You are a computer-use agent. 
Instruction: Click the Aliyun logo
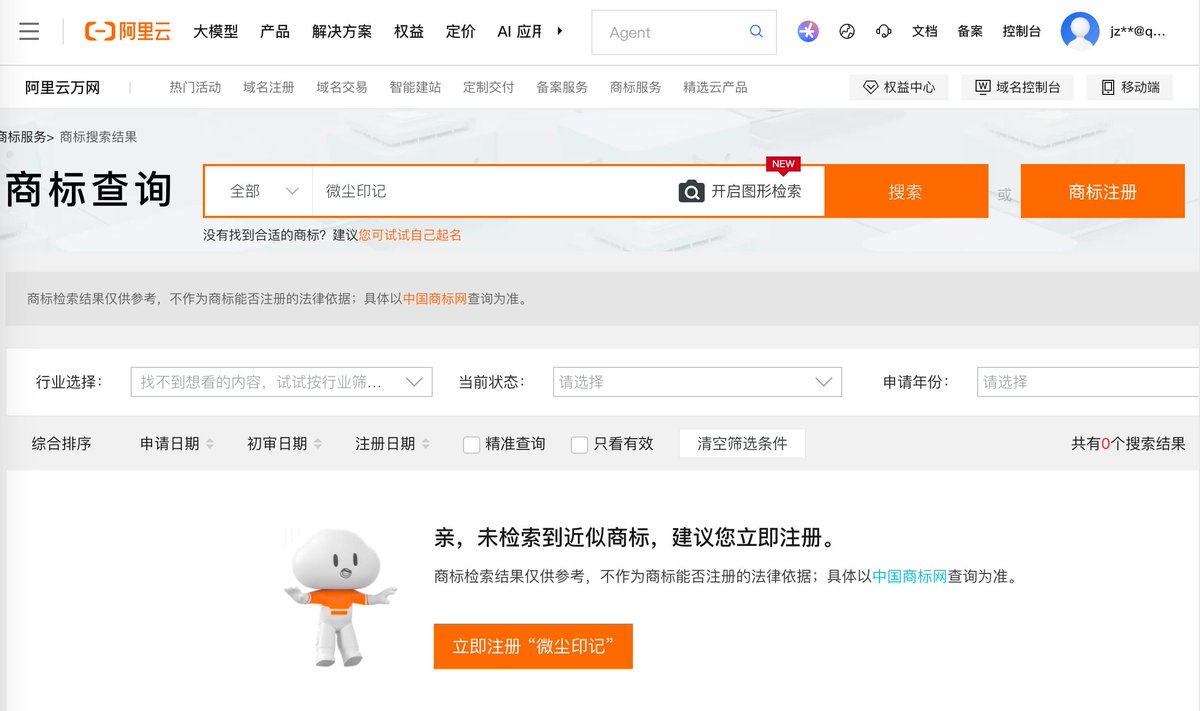(128, 32)
